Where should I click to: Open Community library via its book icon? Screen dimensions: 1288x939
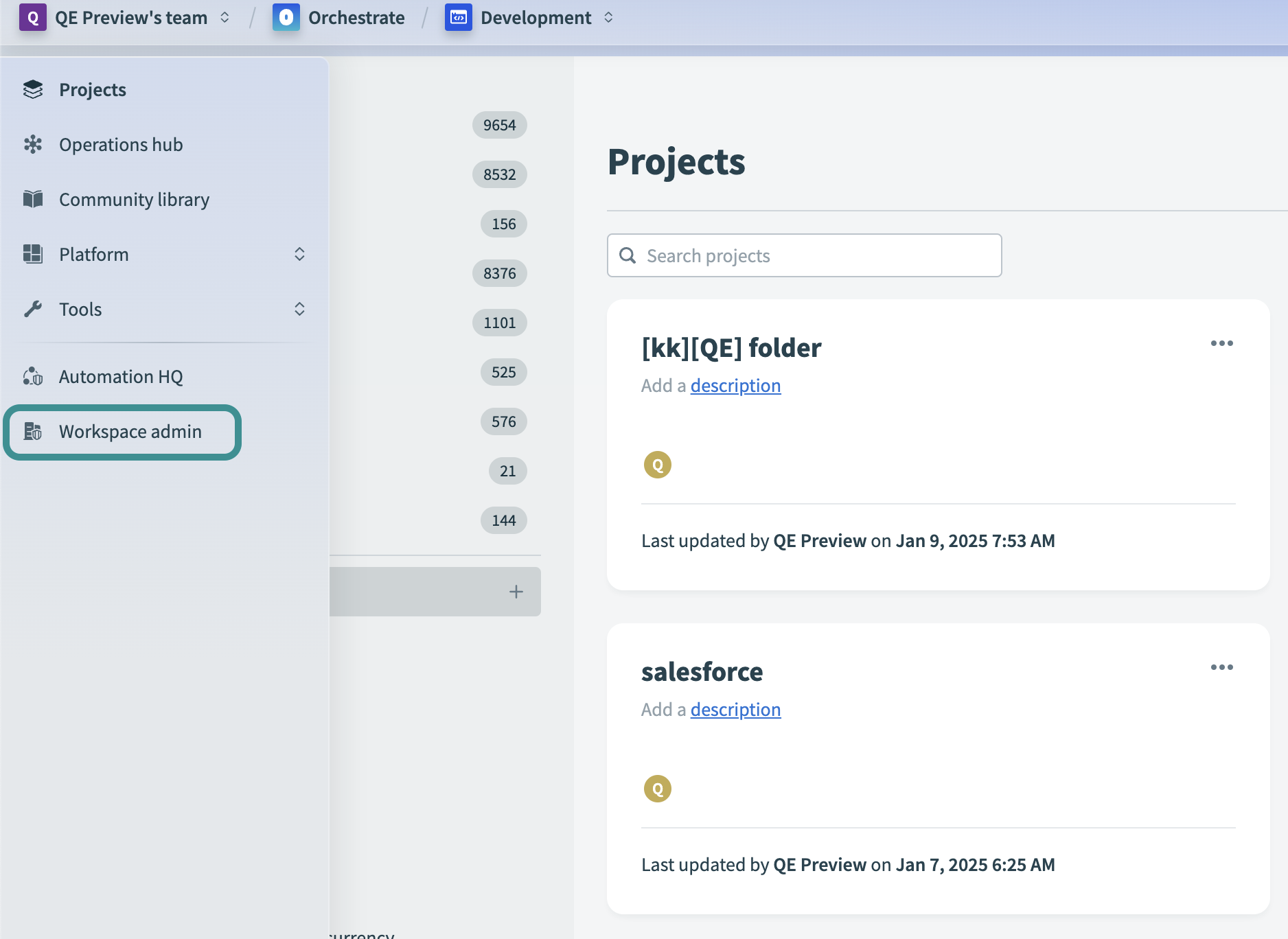point(33,199)
